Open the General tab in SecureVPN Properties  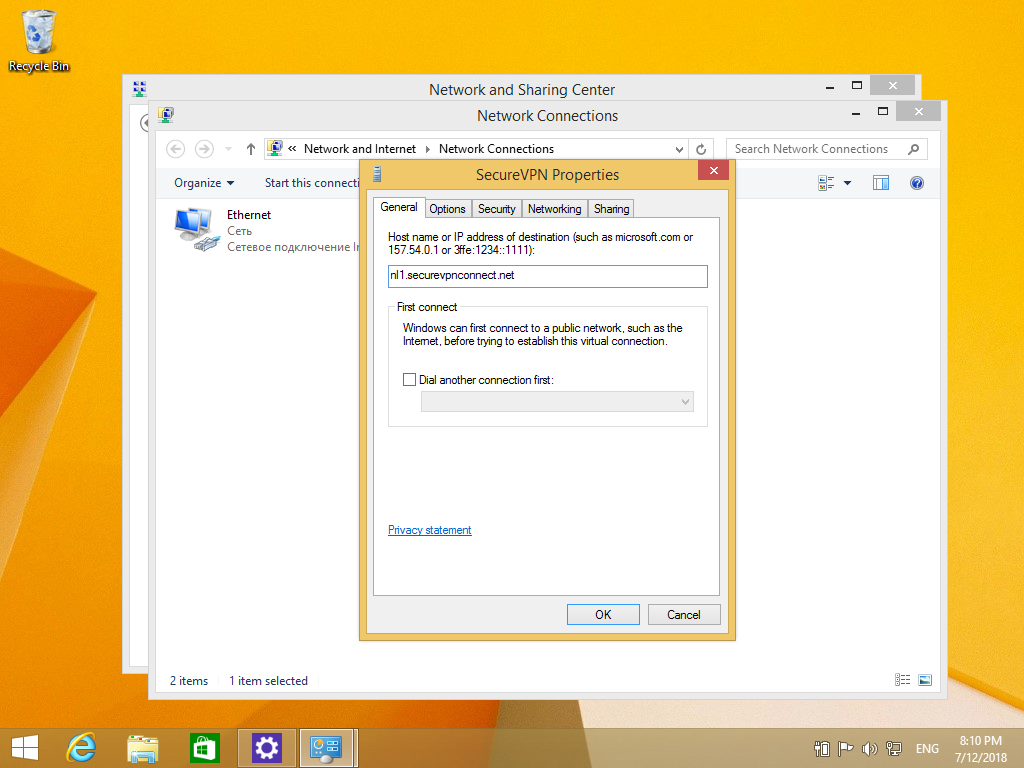pos(399,207)
